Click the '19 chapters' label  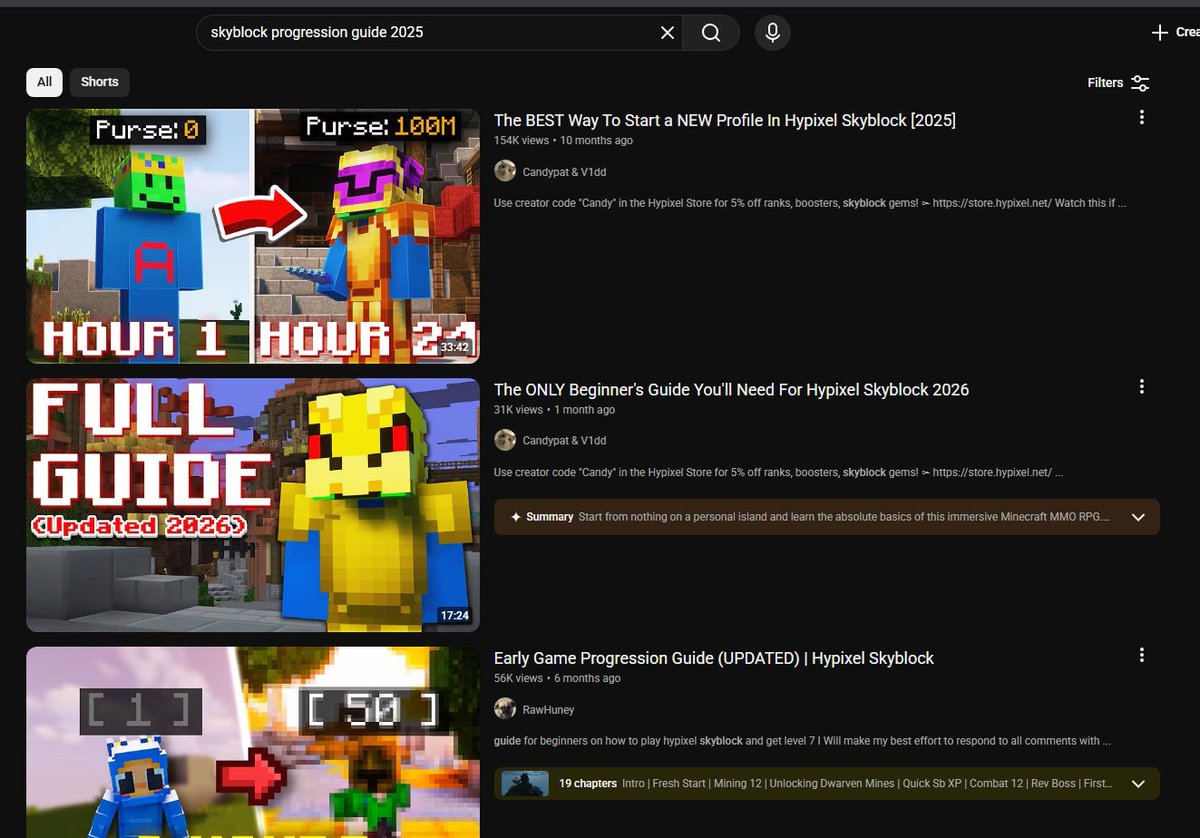(588, 783)
